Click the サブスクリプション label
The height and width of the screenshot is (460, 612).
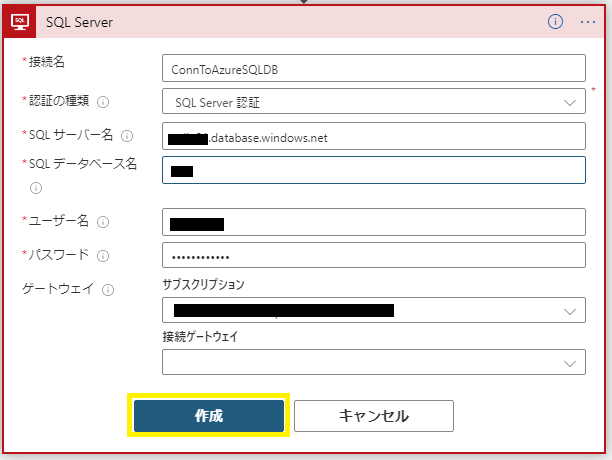[x=203, y=284]
